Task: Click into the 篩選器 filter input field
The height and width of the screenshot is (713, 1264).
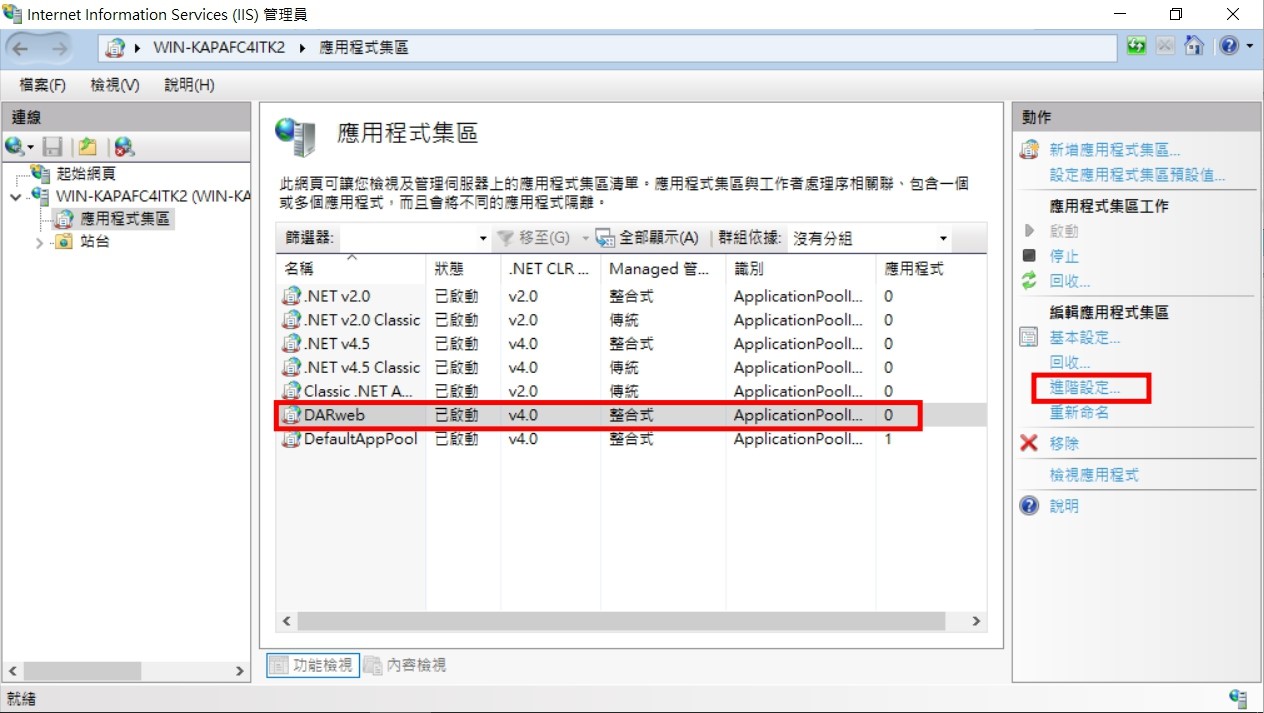Action: pos(407,238)
